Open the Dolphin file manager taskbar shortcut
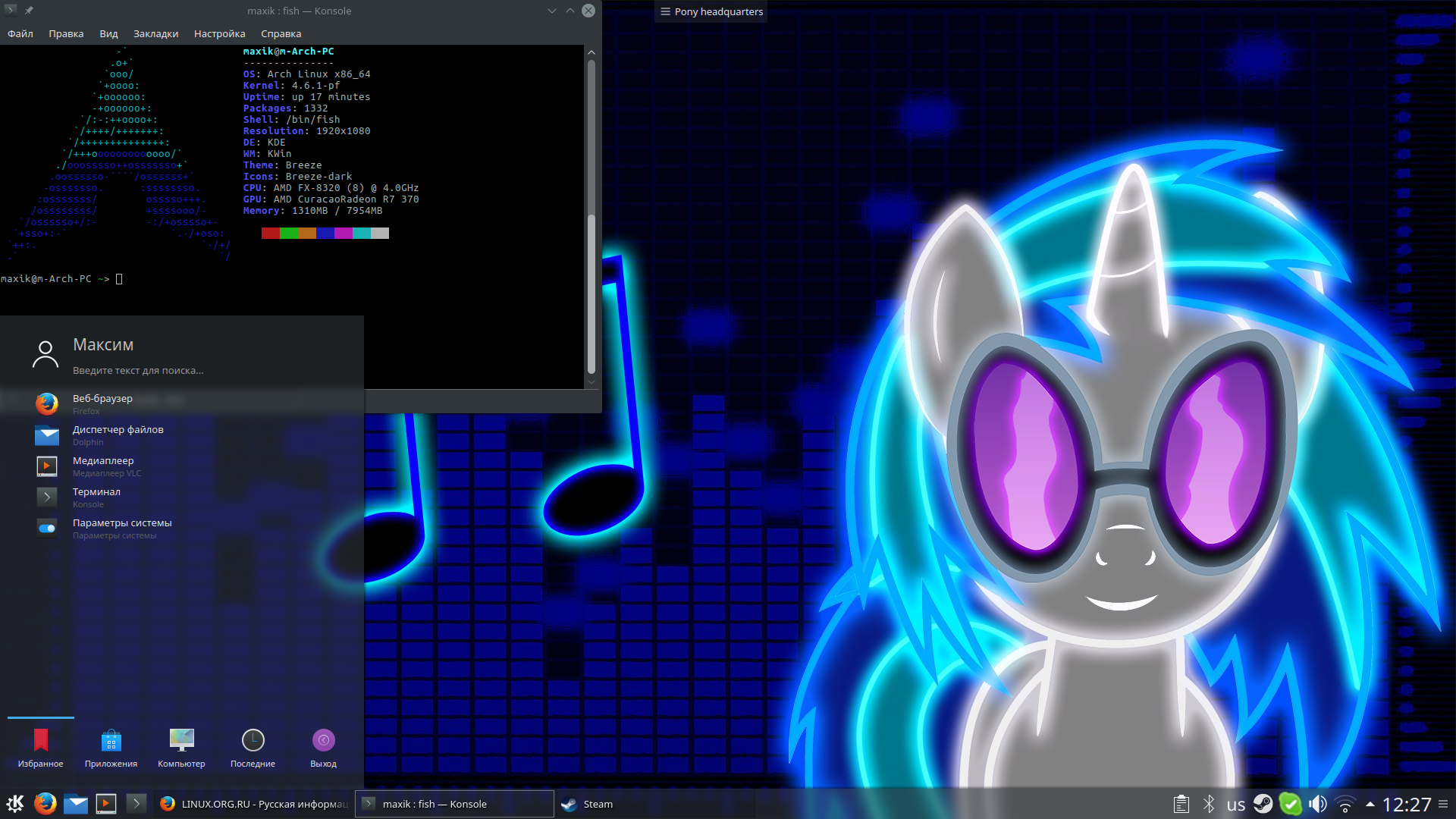Image resolution: width=1456 pixels, height=819 pixels. click(76, 803)
